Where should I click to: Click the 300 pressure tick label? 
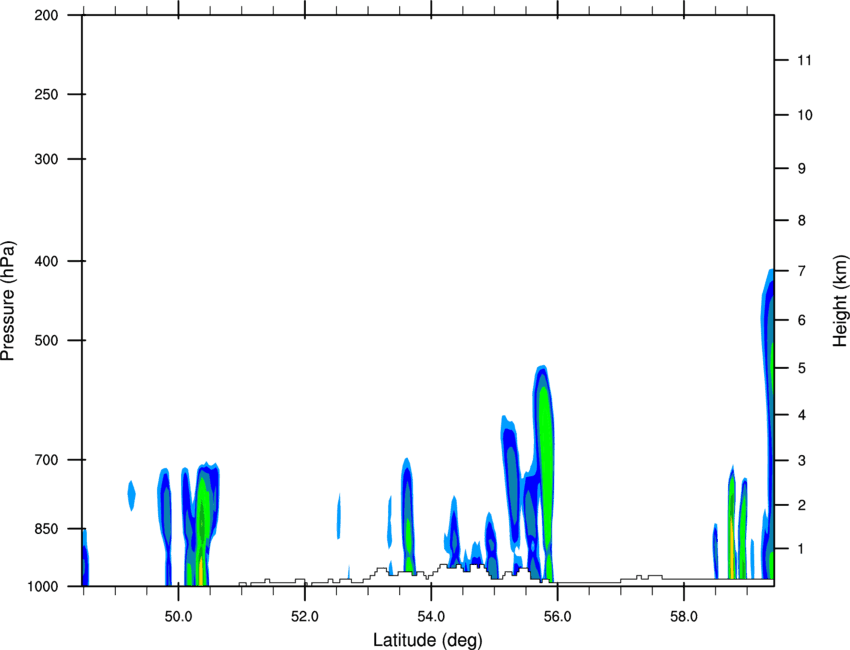click(x=47, y=159)
